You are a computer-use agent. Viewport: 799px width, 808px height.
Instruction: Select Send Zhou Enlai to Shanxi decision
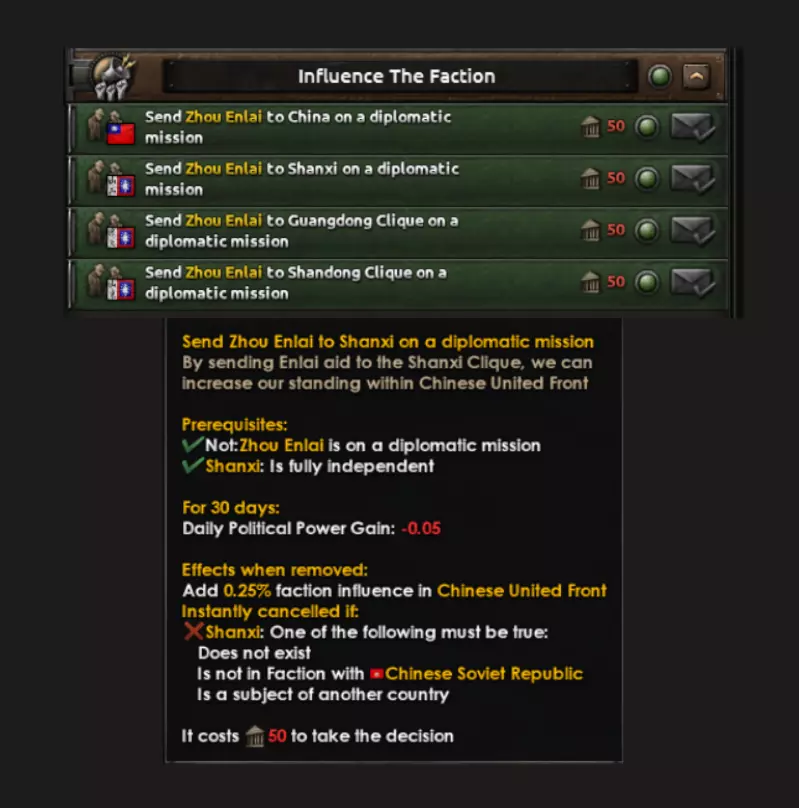click(398, 180)
